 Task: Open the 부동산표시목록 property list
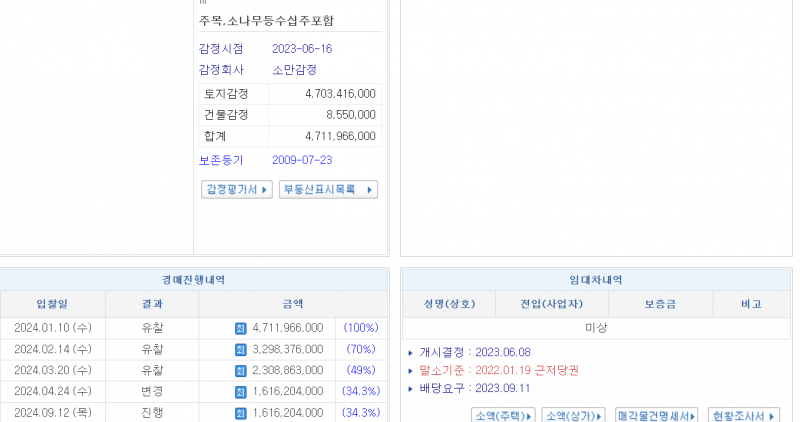click(328, 189)
